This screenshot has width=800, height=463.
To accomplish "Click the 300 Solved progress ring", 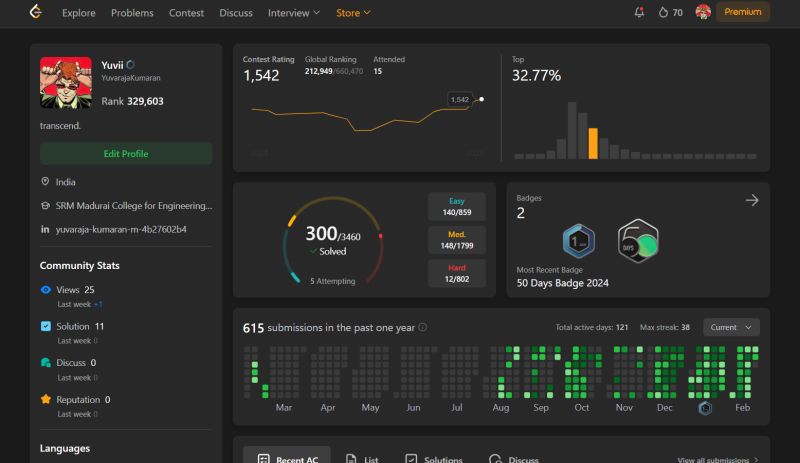I will pos(333,240).
